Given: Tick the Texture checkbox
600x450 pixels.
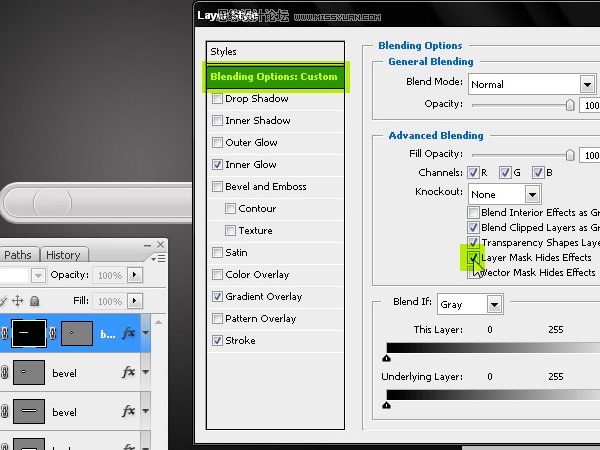Looking at the screenshot, I should (x=230, y=230).
